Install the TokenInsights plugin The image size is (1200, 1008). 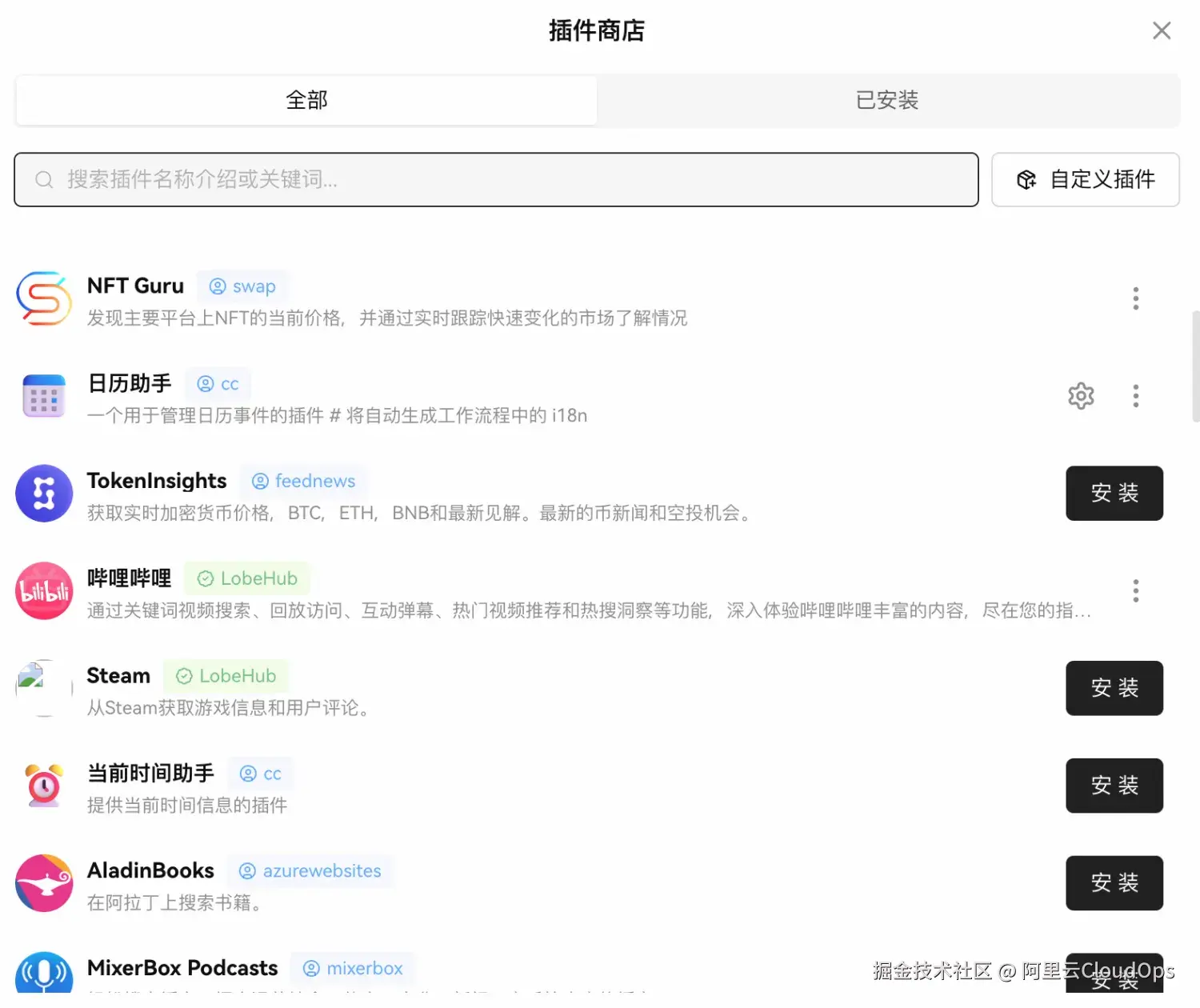[1114, 493]
